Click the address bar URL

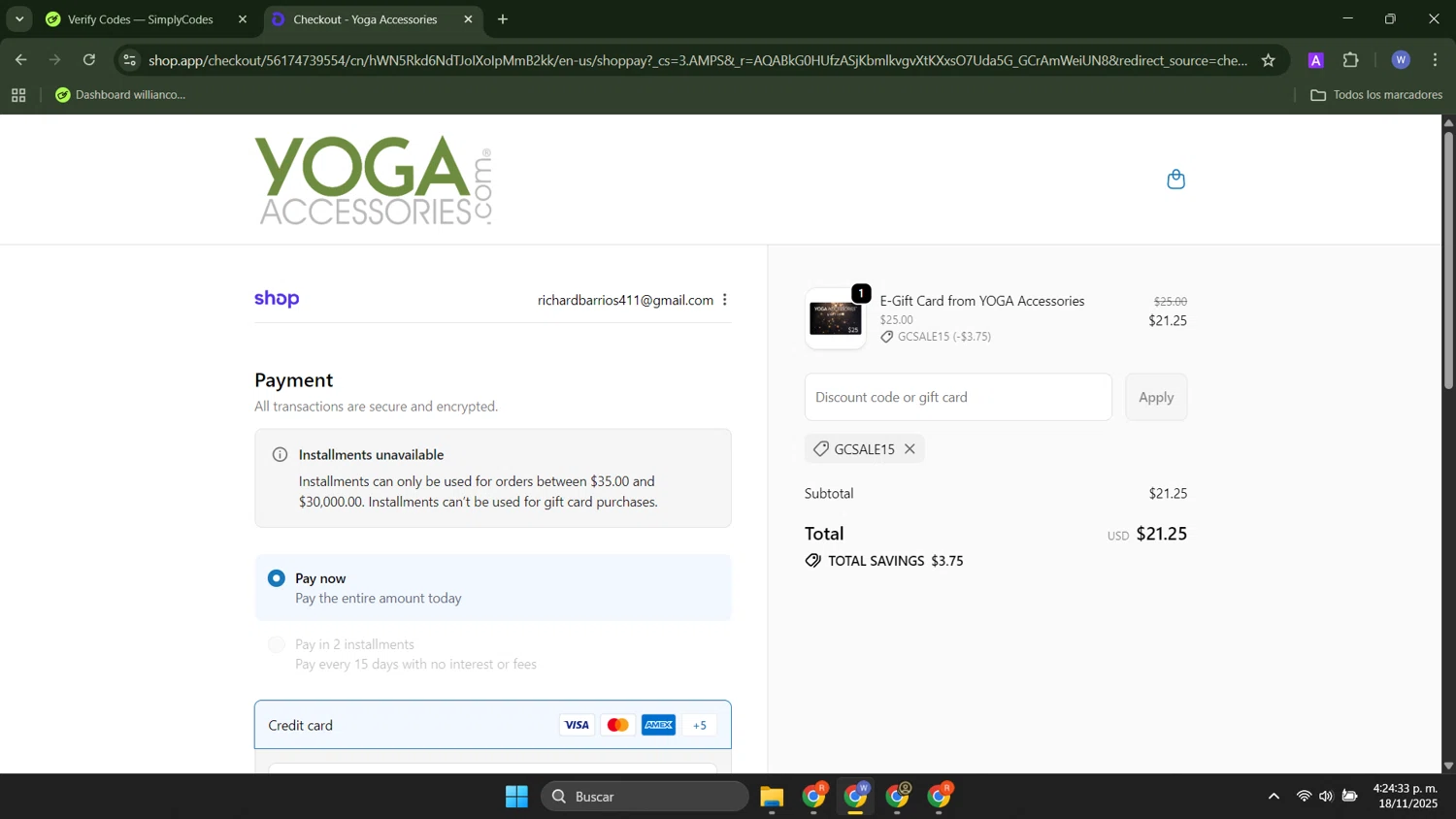point(697,60)
